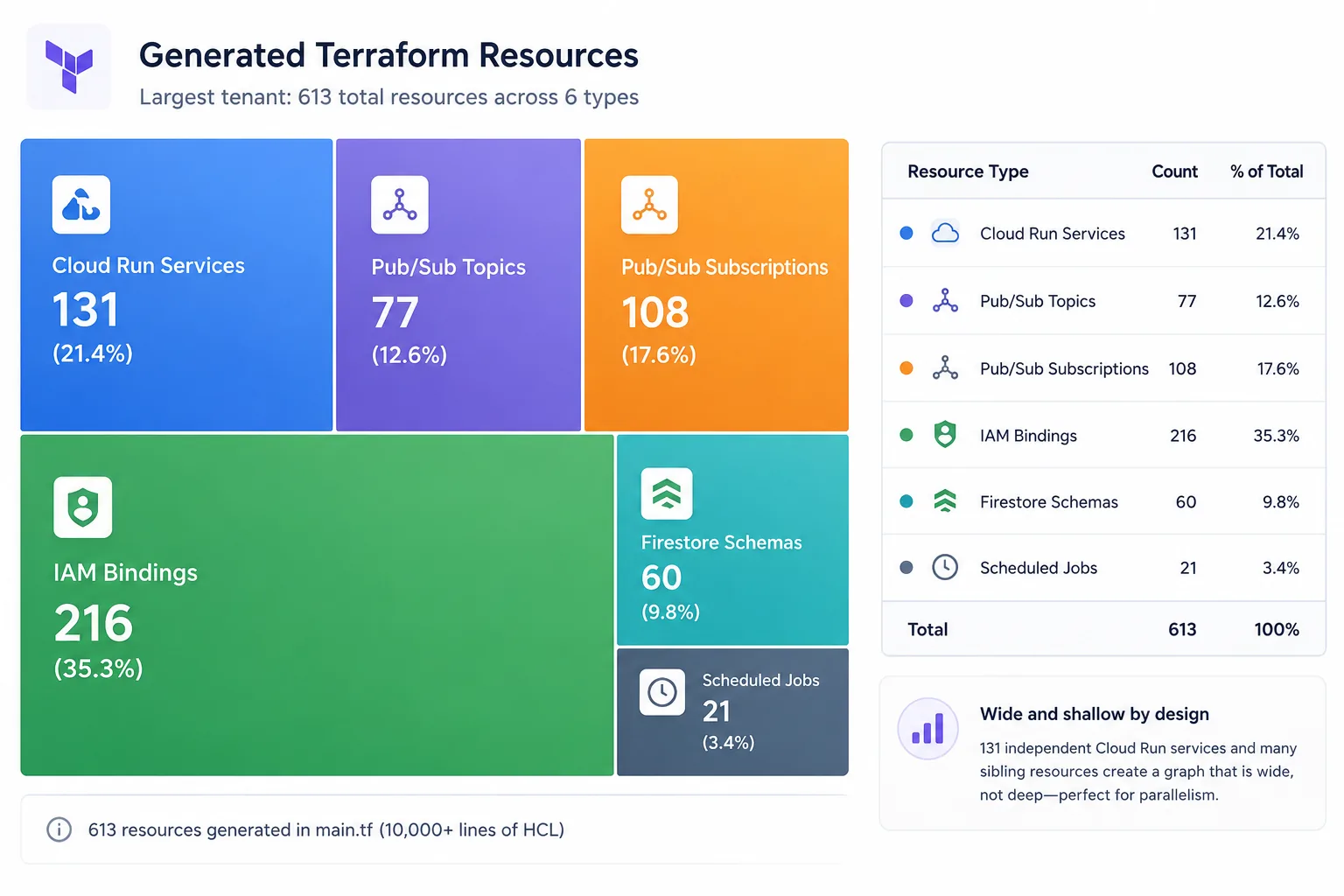The height and width of the screenshot is (896, 1344).
Task: Select the 'Pub/Sub Subscriptions' table row label
Action: (x=1064, y=368)
